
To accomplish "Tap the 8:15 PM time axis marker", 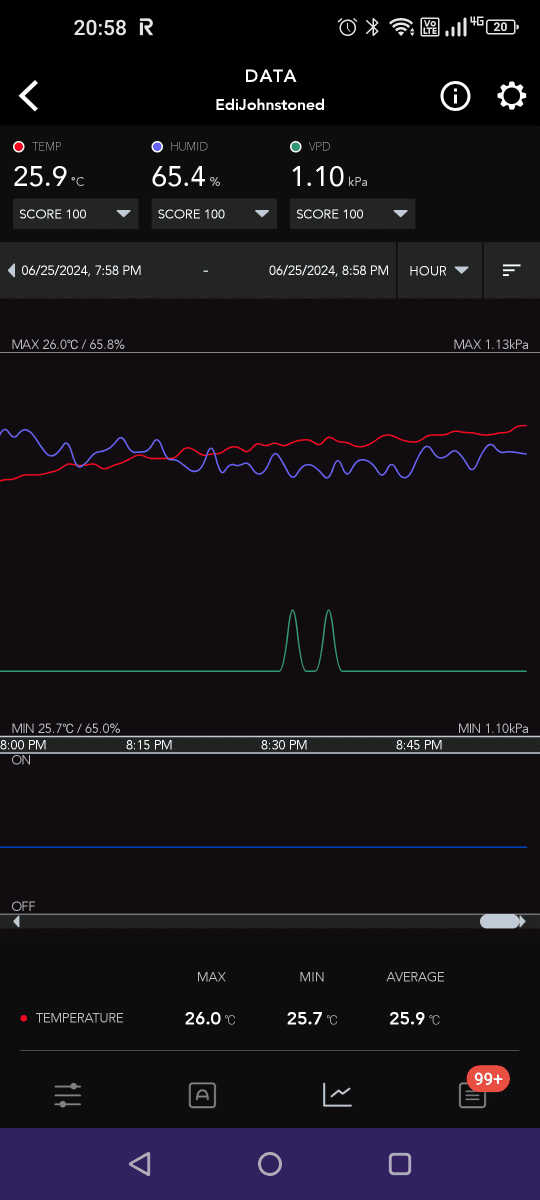I will [149, 745].
